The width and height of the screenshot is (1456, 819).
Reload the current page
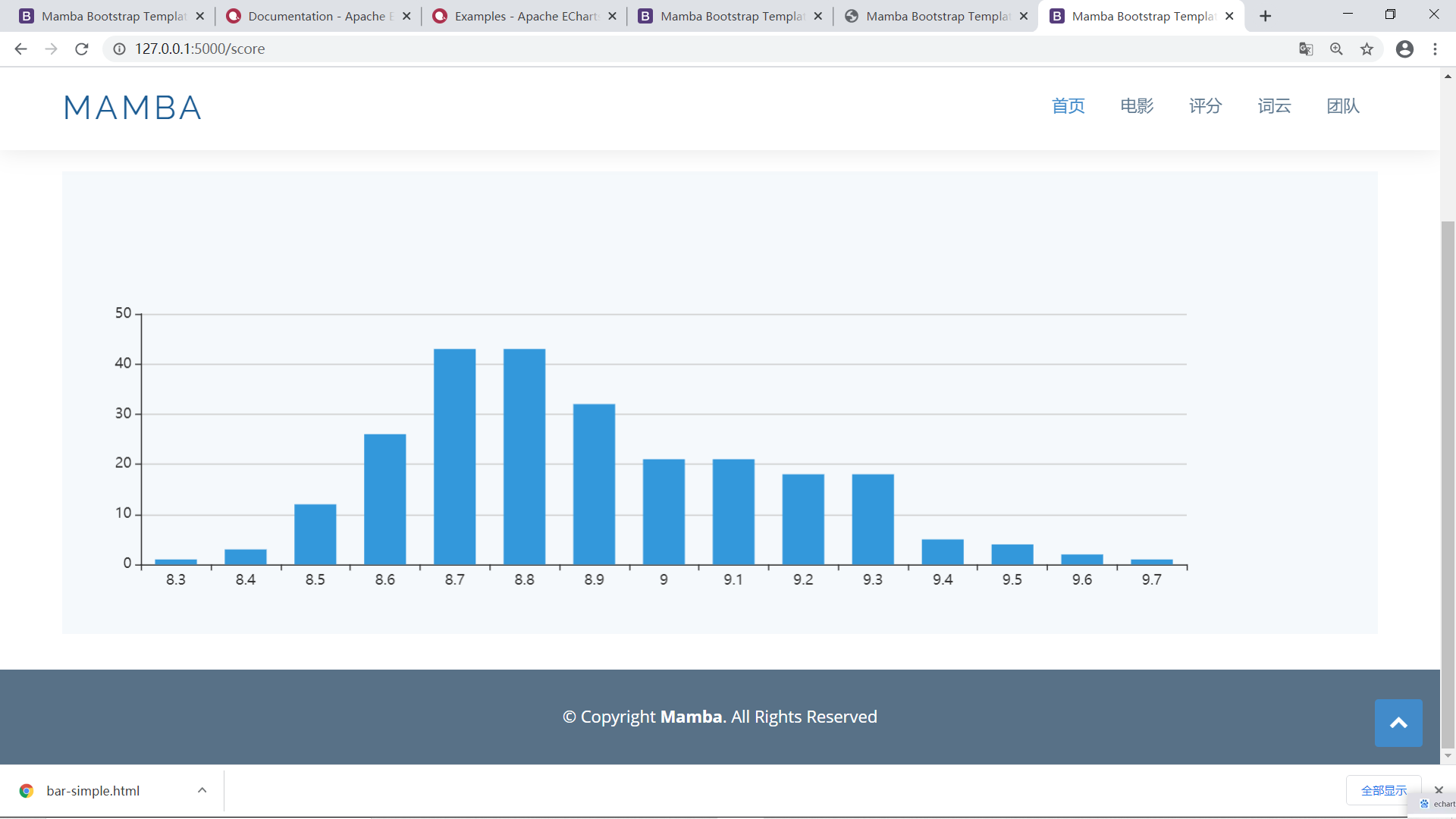82,49
